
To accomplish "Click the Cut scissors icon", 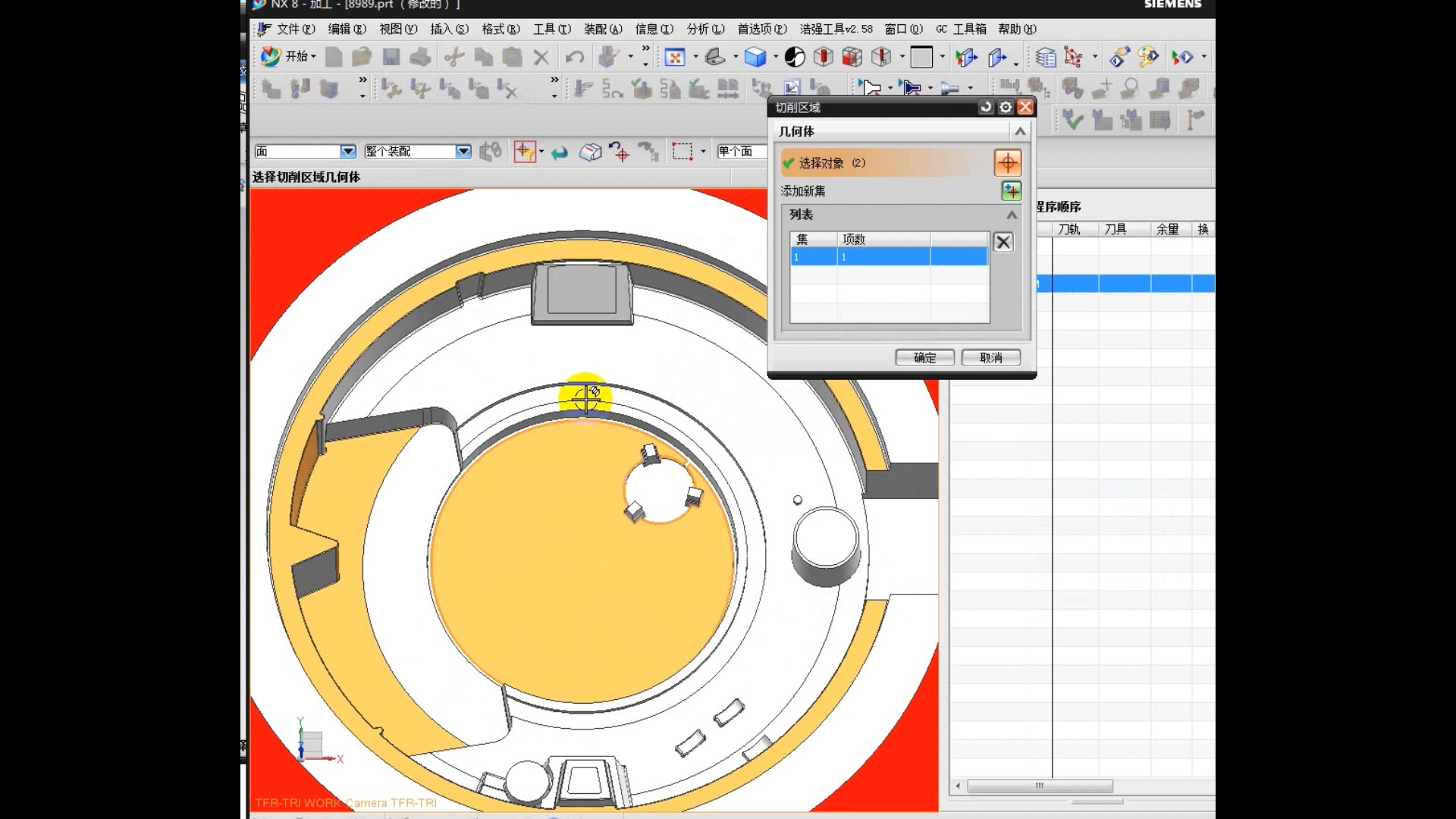I will coord(454,57).
